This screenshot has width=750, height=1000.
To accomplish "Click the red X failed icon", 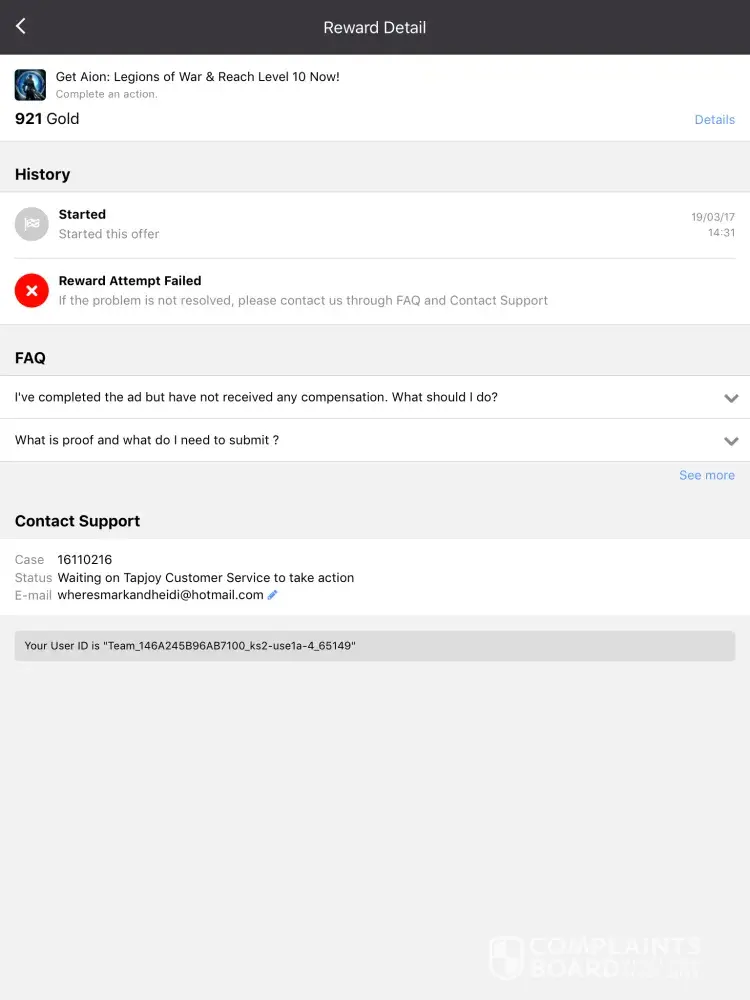I will pyautogui.click(x=32, y=291).
